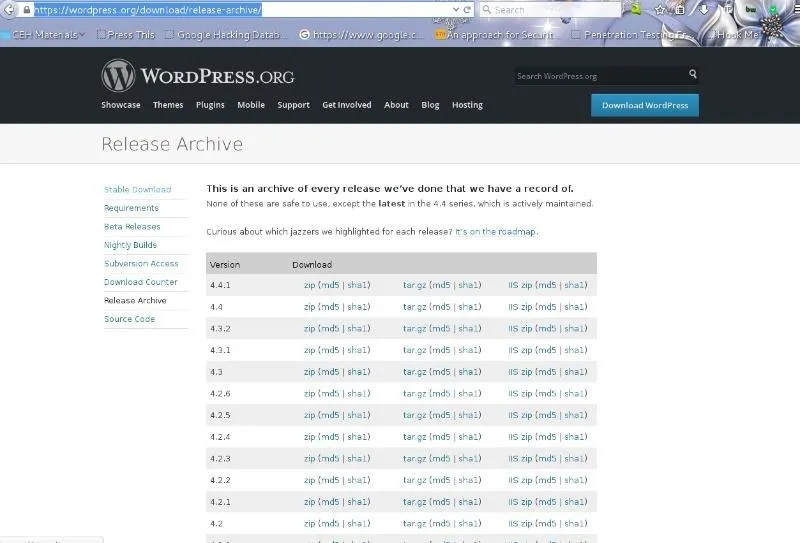Download the IIS zip for version 4.3.2
800x543 pixels.
tap(520, 329)
